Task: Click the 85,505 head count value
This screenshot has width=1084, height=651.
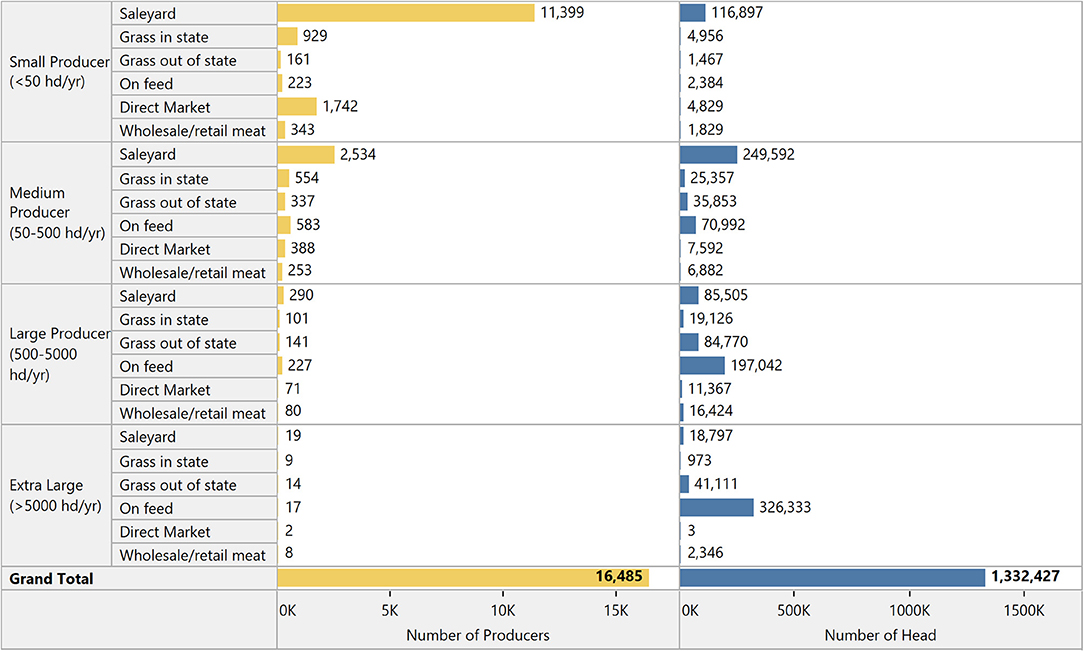Action: [x=726, y=295]
